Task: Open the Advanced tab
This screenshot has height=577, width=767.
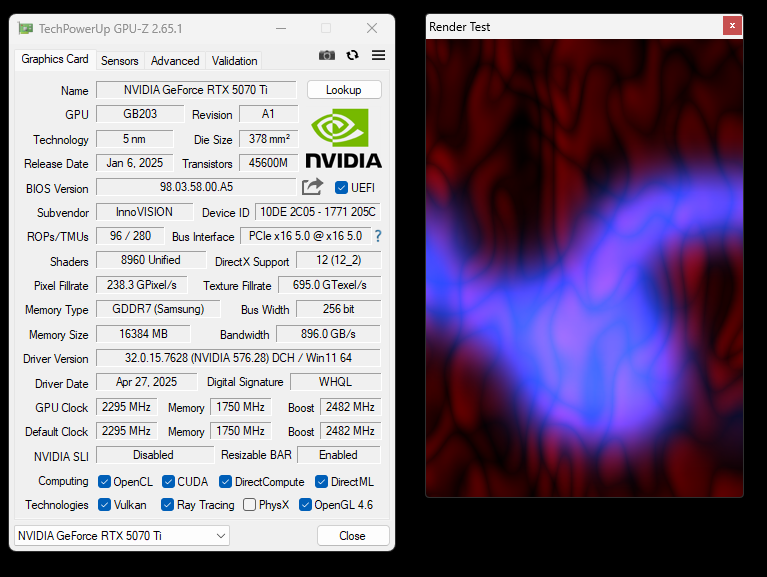Action: [x=175, y=61]
